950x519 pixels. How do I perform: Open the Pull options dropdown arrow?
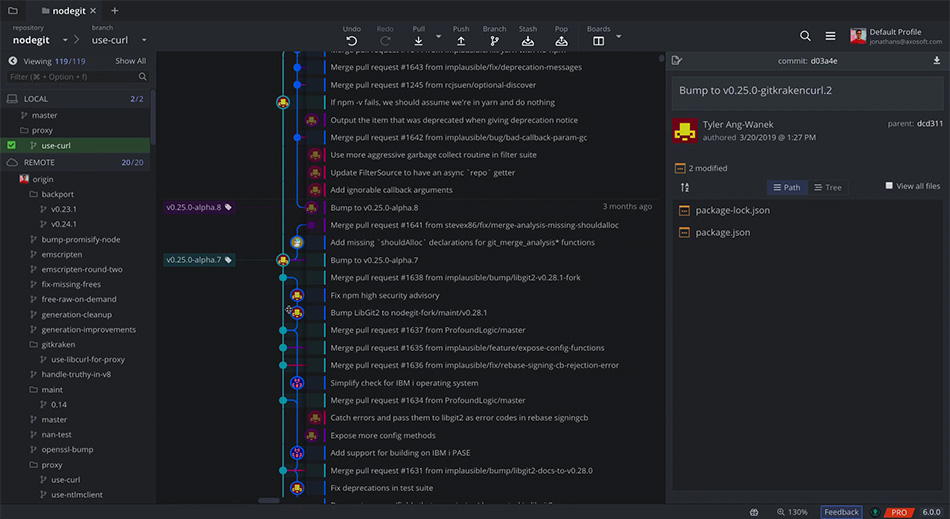click(439, 37)
